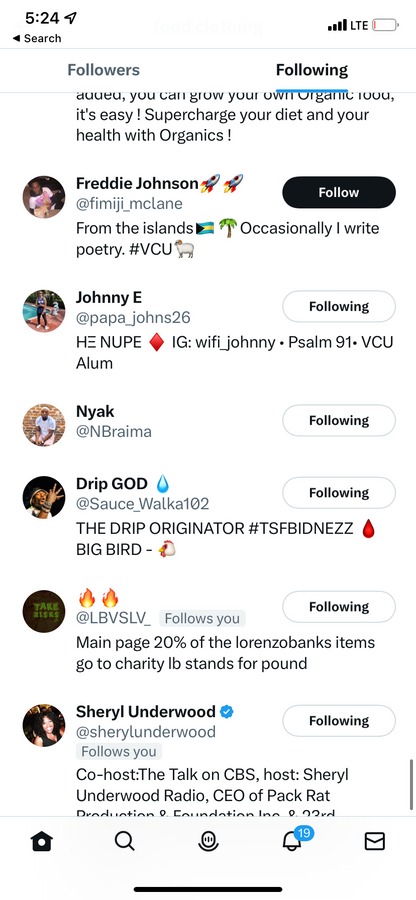Open the Messages envelope icon
The image size is (416, 900).
375,841
